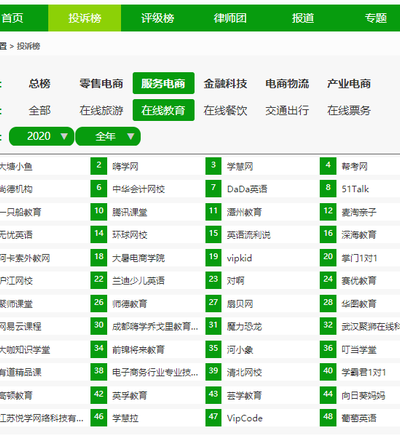The image size is (400, 439).
Task: Open rank 10 entry 腾讯课堂
Action: coord(130,212)
